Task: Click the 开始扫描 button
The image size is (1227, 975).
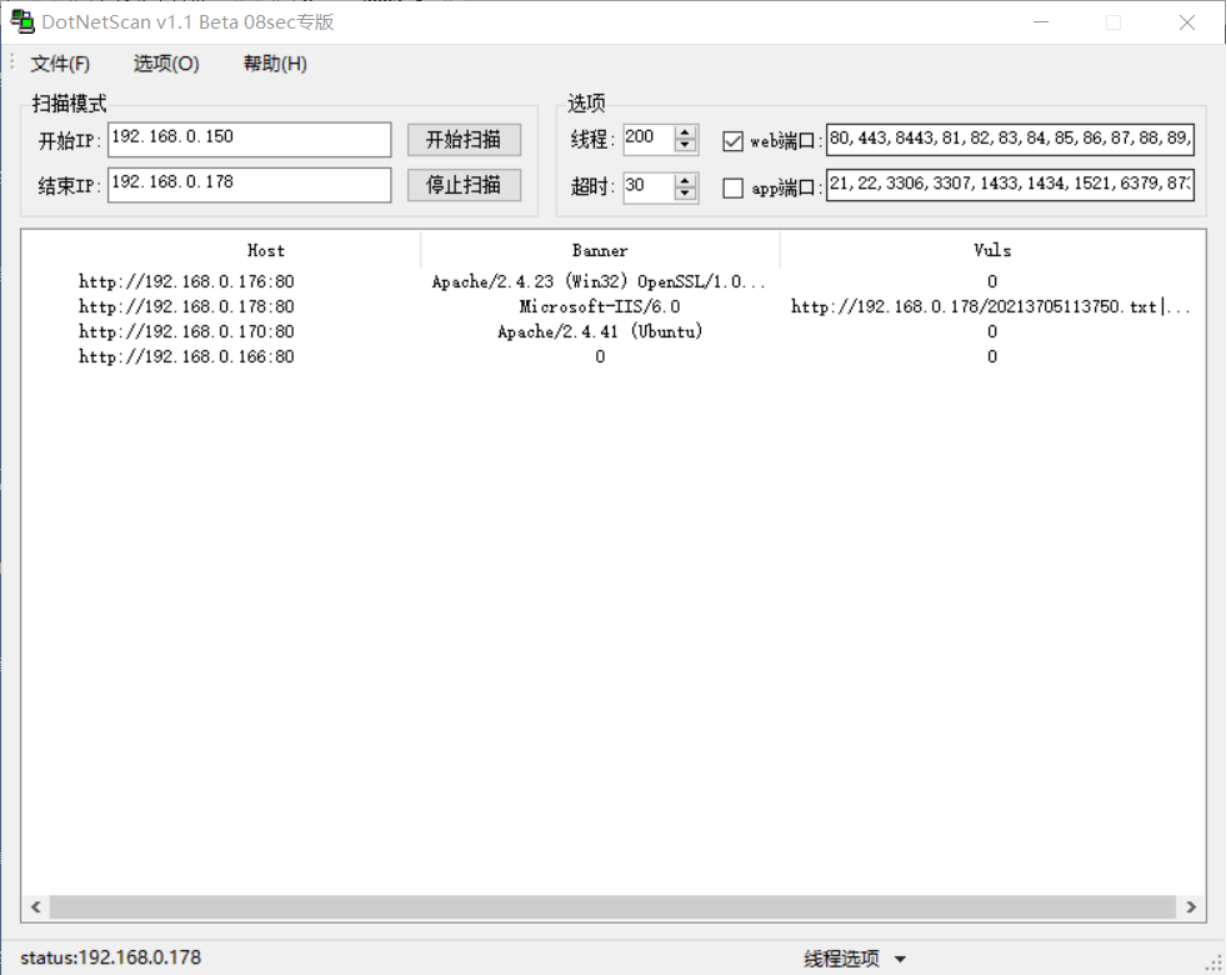Action: coord(462,140)
